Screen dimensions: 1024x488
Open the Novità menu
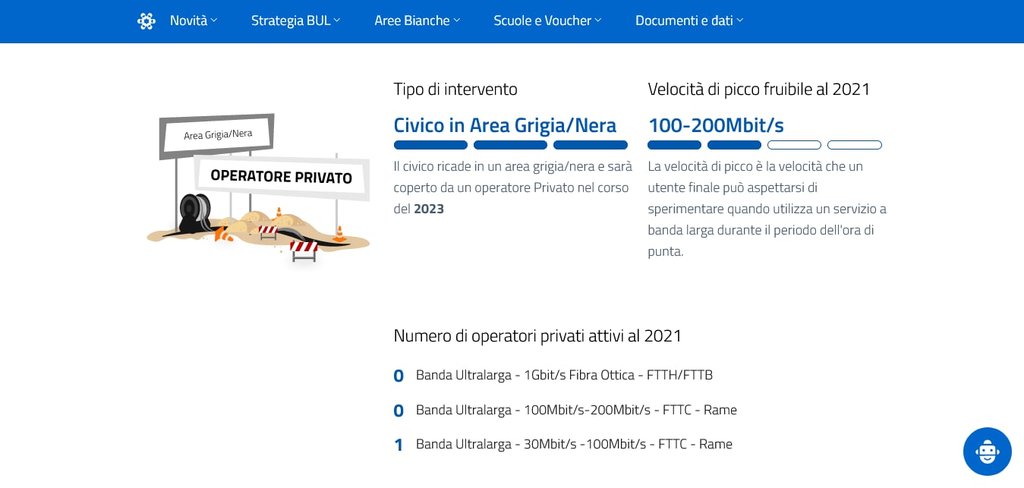click(x=193, y=21)
